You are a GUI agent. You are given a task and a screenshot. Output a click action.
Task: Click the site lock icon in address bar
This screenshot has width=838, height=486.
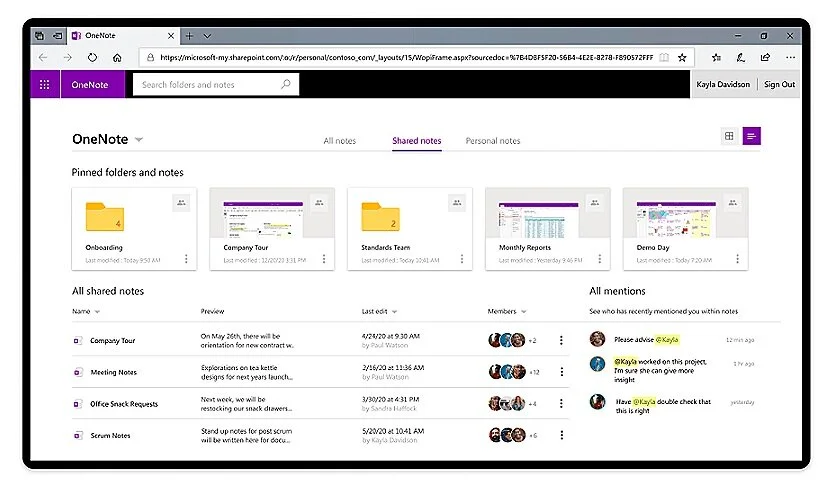click(x=150, y=57)
